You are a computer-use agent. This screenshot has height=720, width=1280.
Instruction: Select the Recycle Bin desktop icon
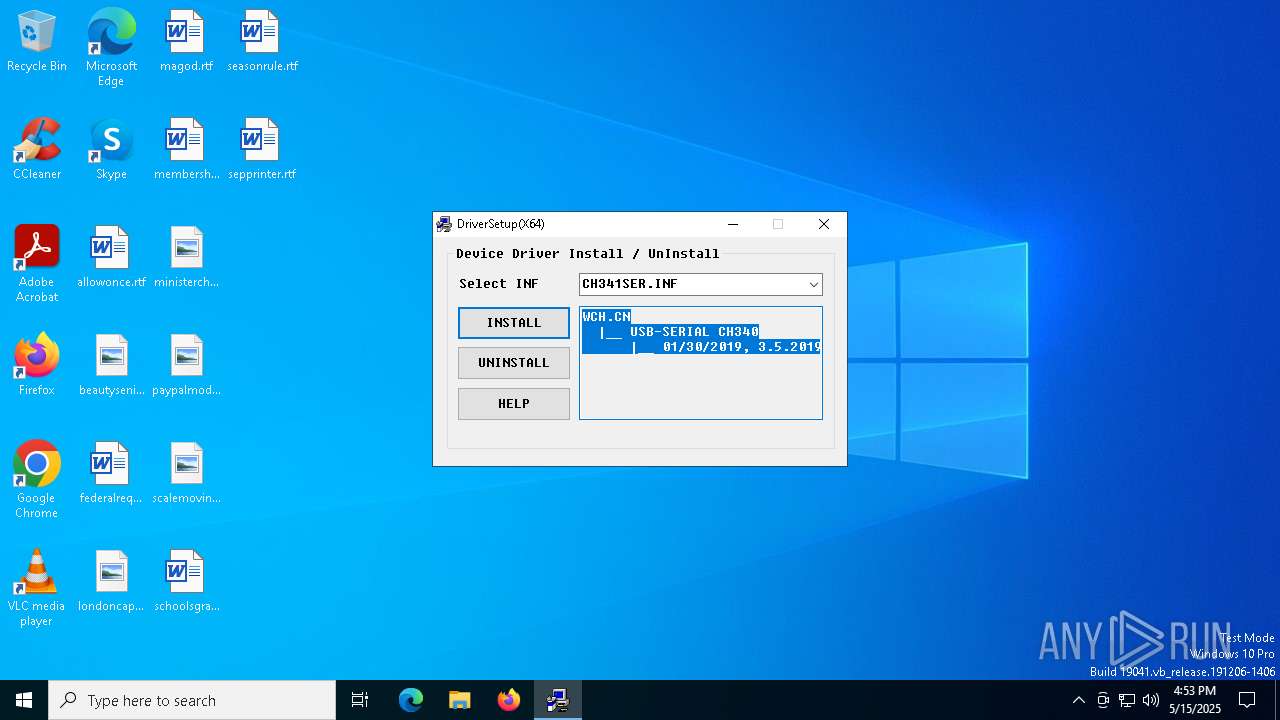(37, 42)
